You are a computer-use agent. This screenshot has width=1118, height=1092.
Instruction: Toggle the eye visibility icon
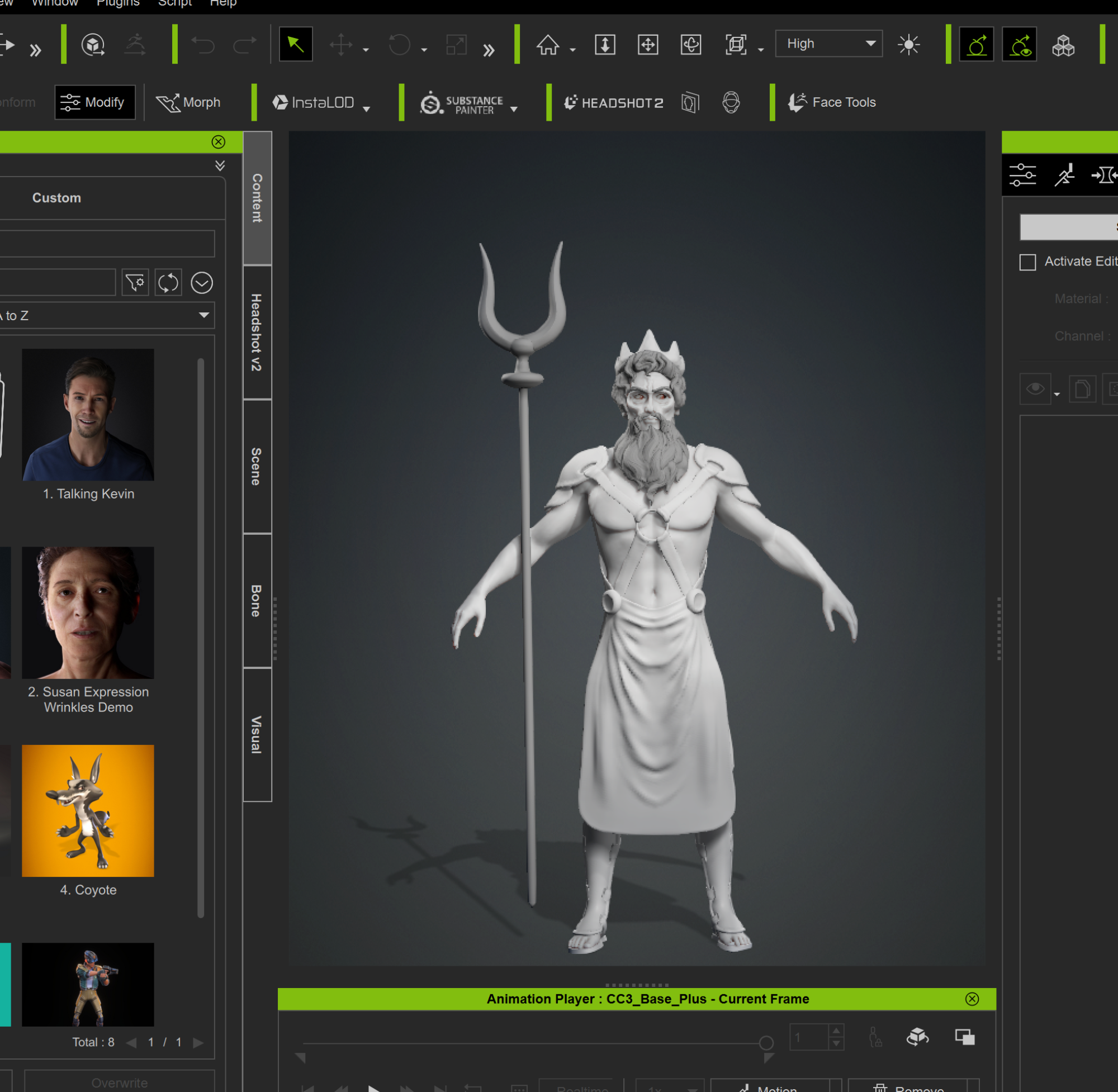[x=1035, y=389]
